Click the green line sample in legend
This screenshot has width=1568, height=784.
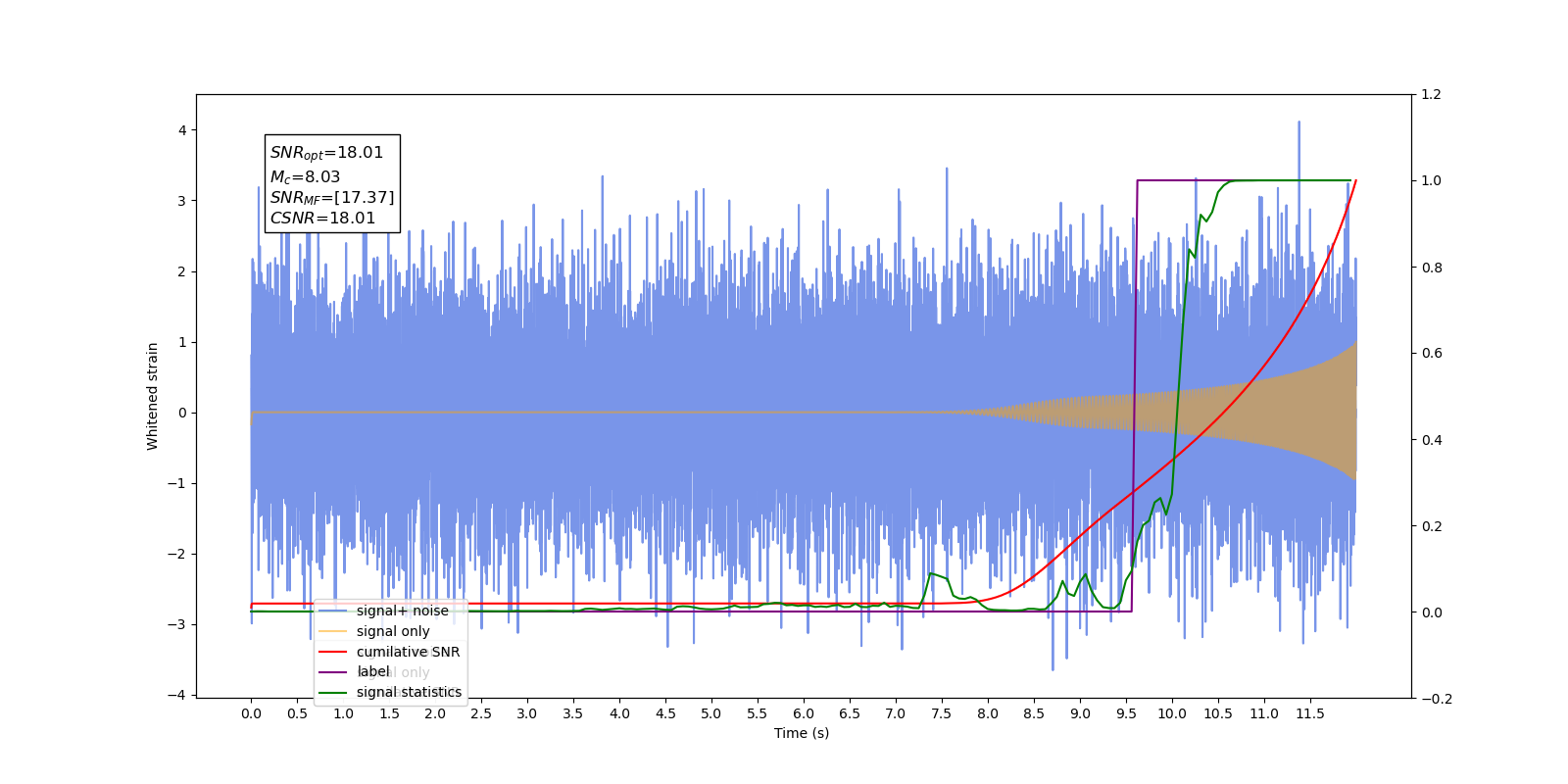333,692
